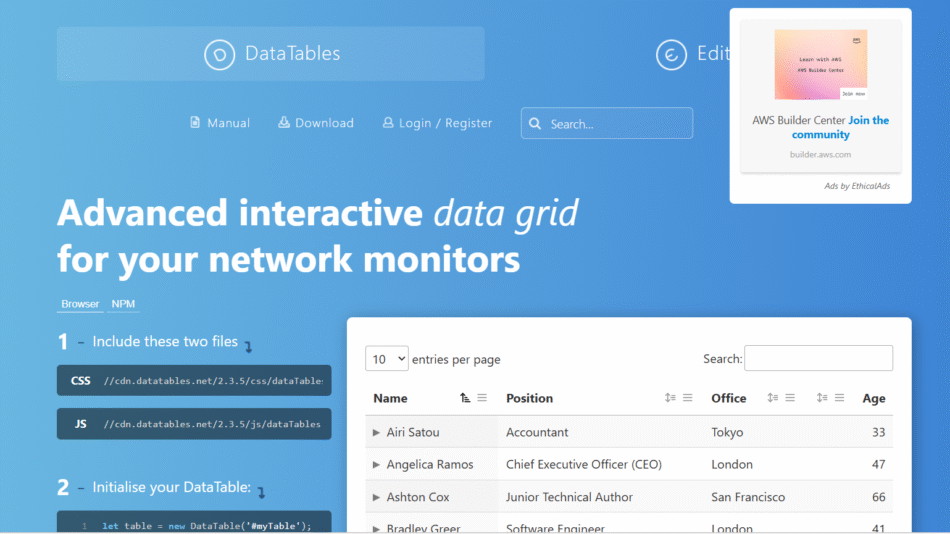This screenshot has width=950, height=534.
Task: Sort the table by Name column
Action: tap(465, 398)
